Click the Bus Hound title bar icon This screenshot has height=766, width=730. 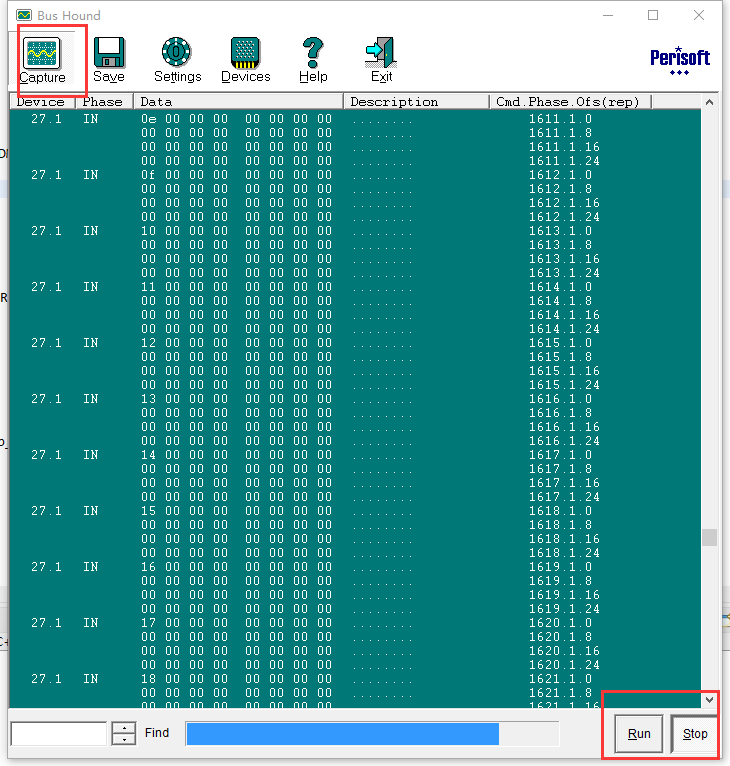(24, 15)
